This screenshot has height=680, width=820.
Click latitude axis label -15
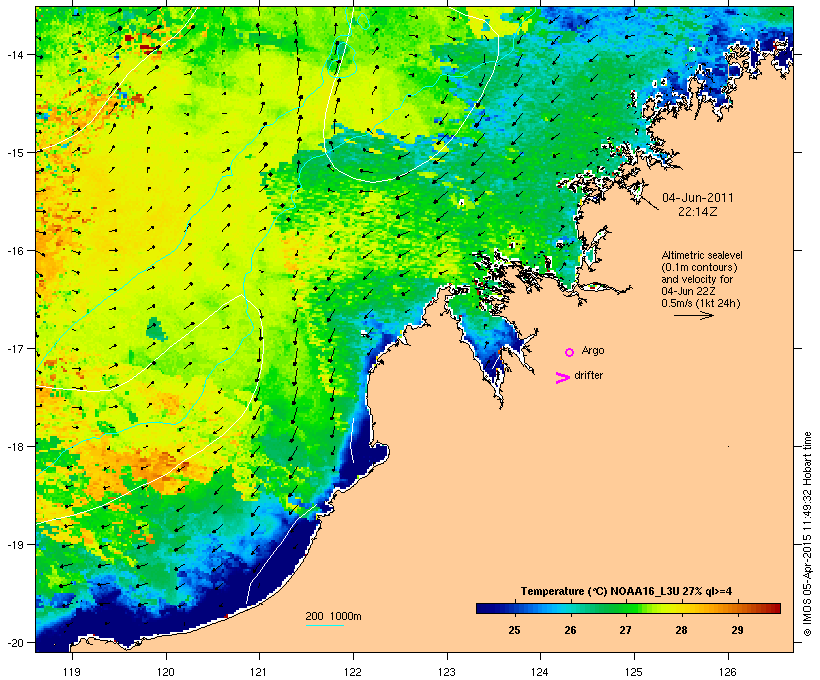(x=14, y=153)
